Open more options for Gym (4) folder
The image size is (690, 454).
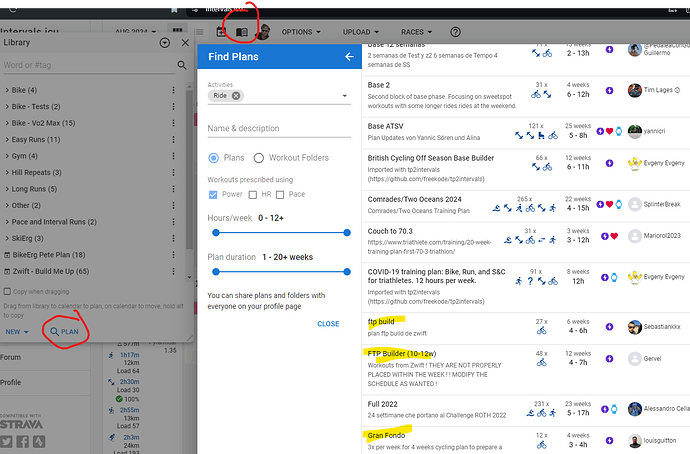click(x=173, y=156)
